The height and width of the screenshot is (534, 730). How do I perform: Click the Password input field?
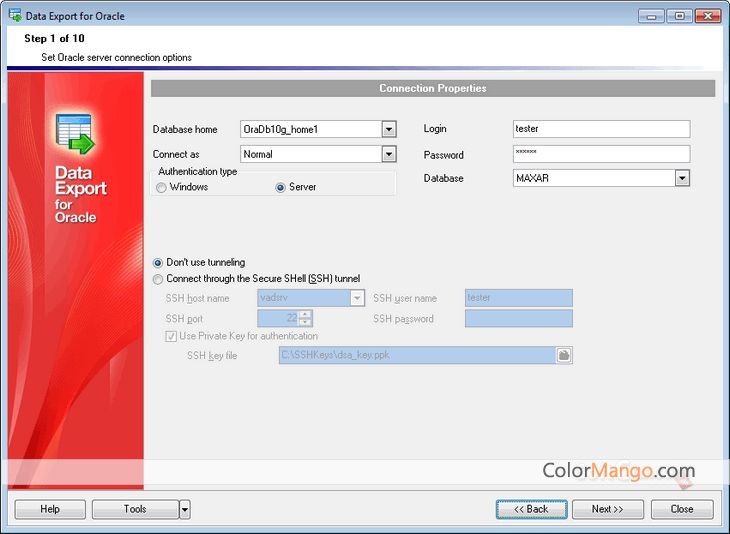point(602,154)
